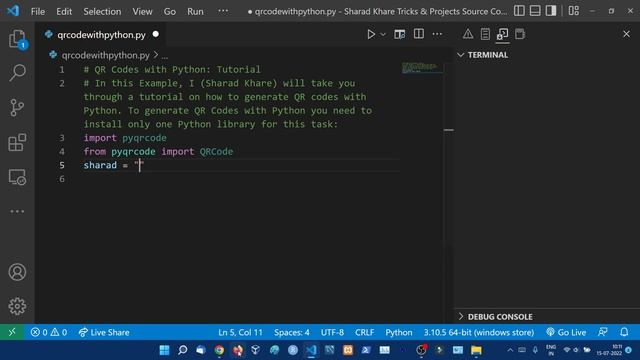Split the editor right
The height and width of the screenshot is (360, 640).
[x=419, y=34]
